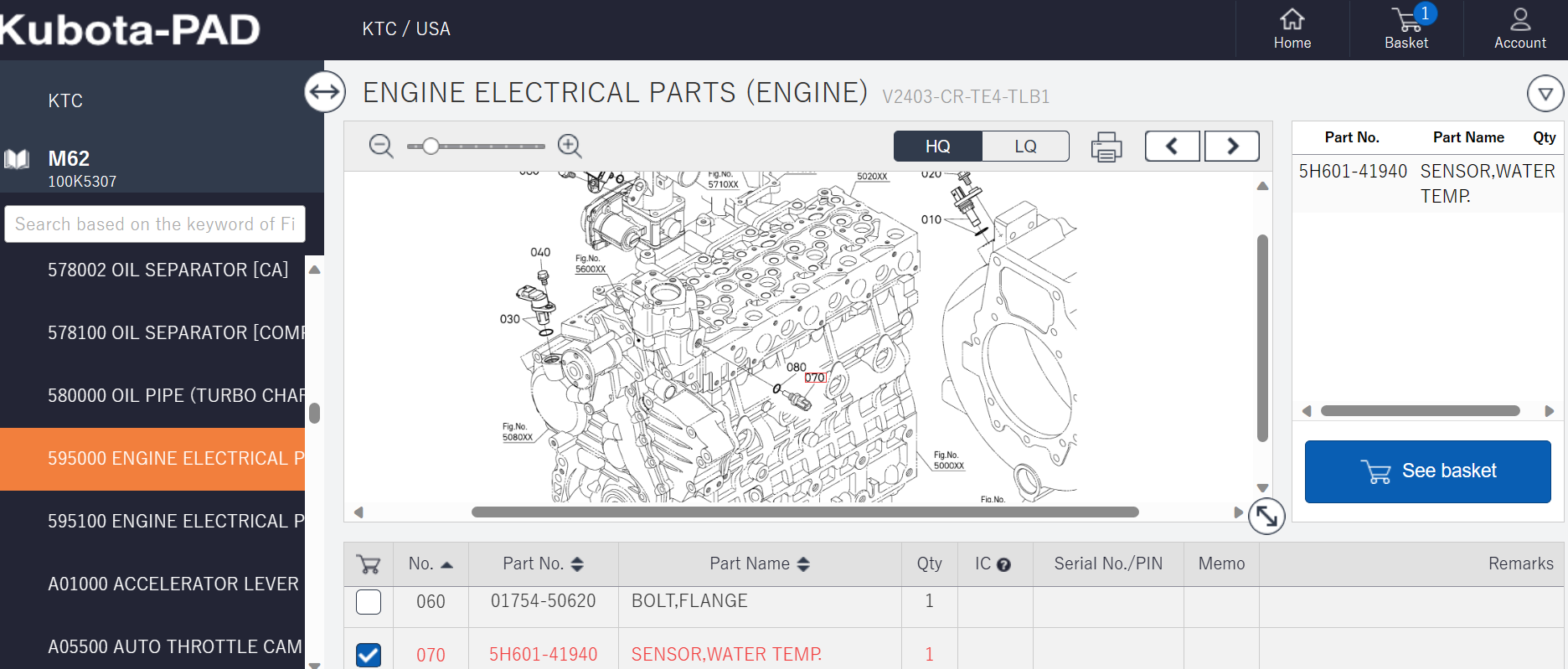Sort table by Part No. column
This screenshot has width=1568, height=669.
[x=543, y=564]
